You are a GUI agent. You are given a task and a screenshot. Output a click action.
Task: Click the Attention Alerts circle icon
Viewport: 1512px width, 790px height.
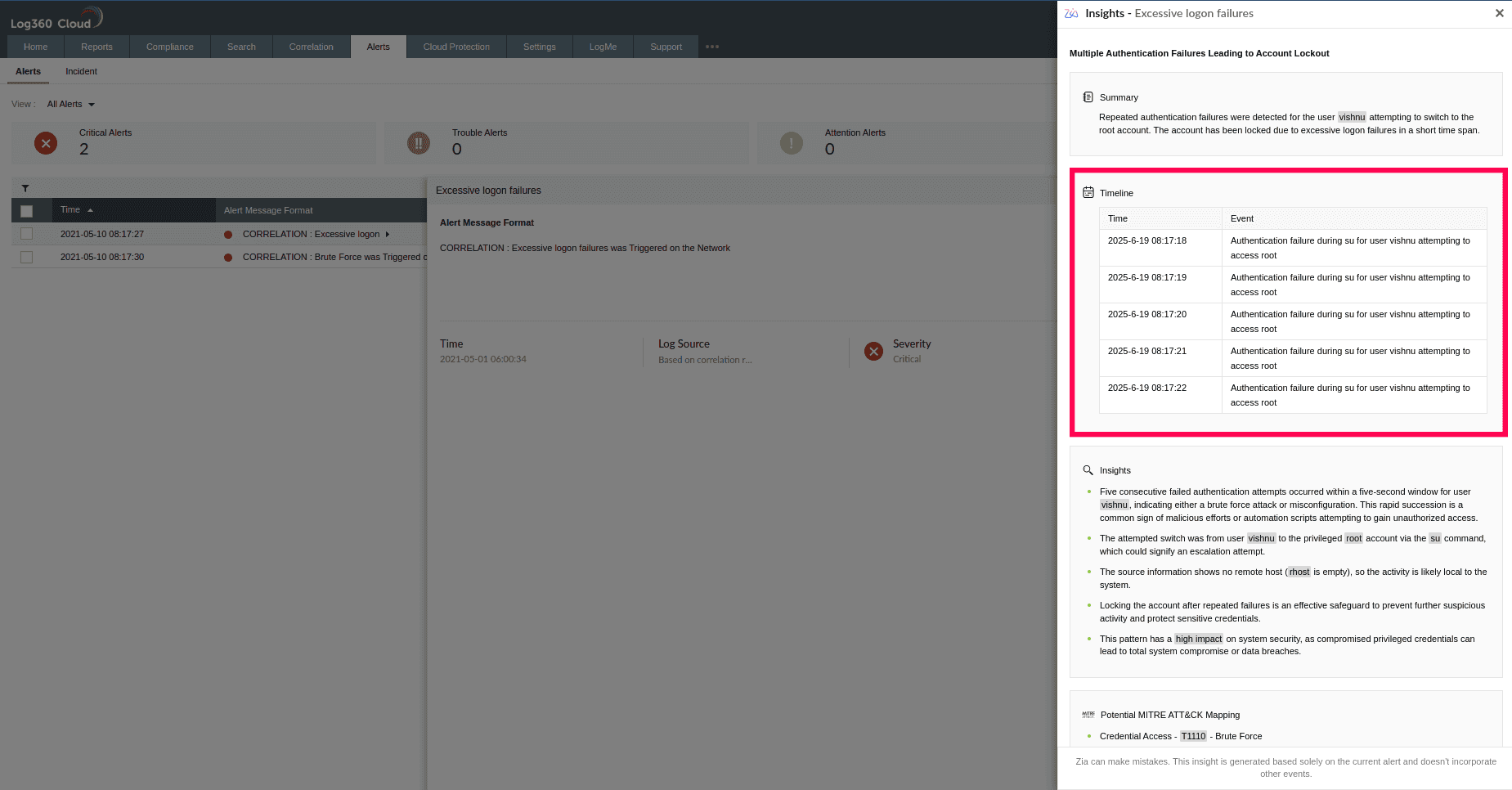click(791, 143)
